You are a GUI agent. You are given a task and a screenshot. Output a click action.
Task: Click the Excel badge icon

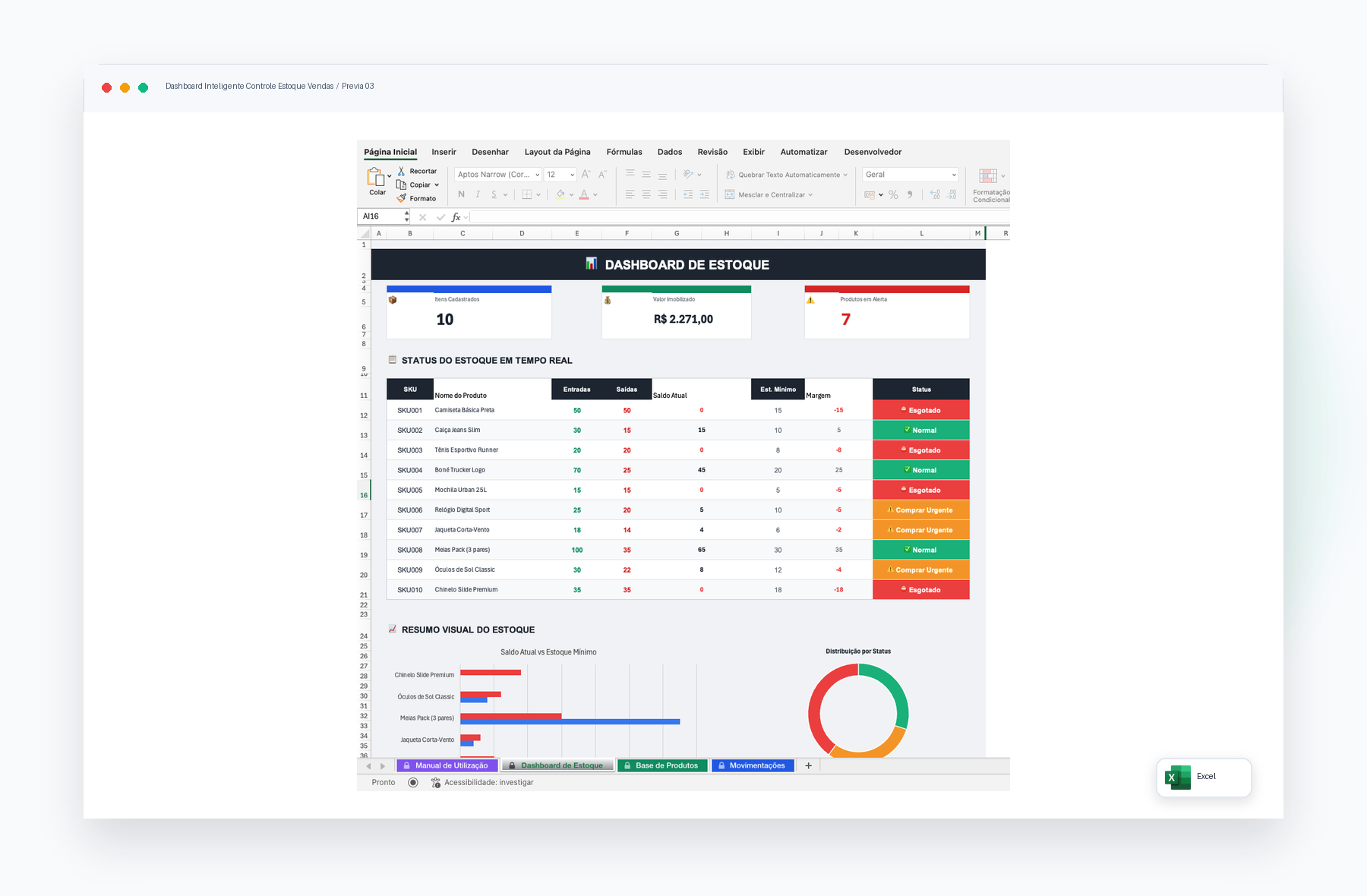(1178, 777)
